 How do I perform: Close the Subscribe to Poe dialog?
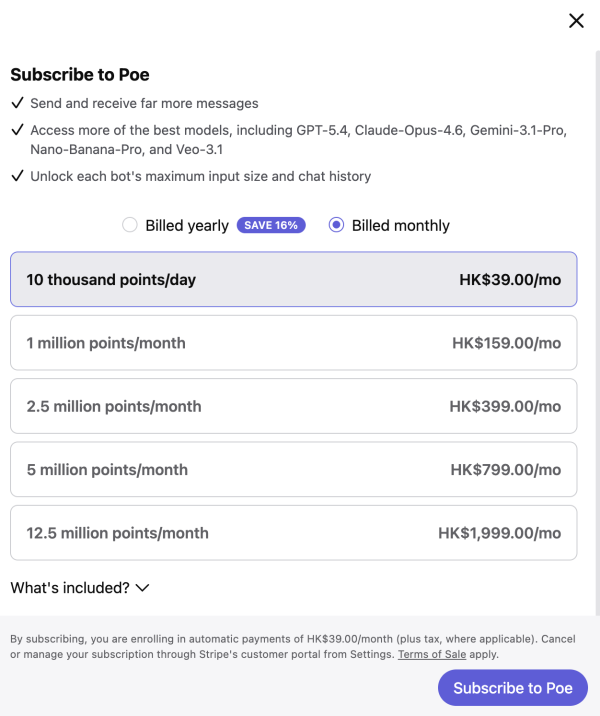(x=576, y=21)
